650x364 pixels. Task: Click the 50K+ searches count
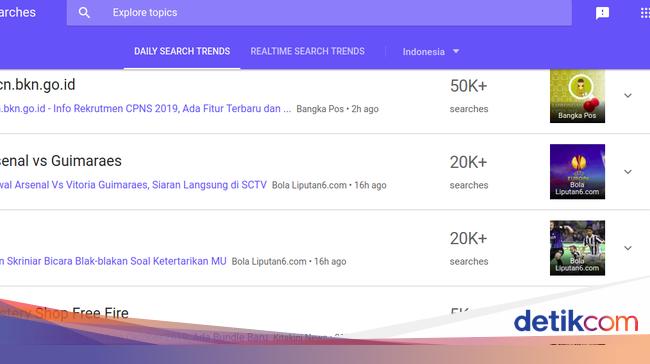pos(468,86)
